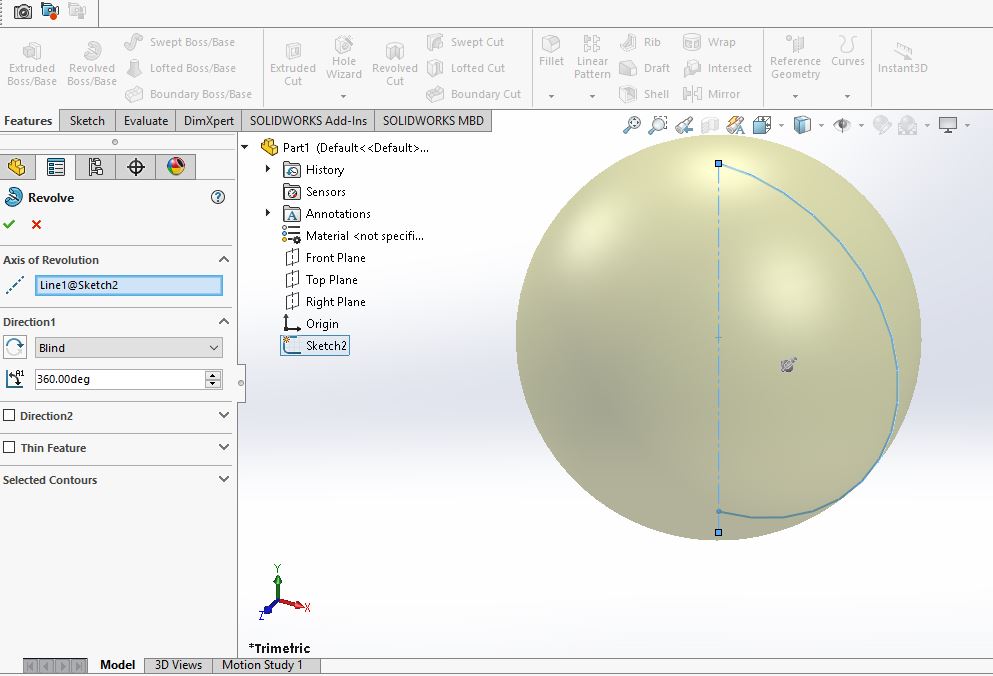Enable the Direction2 checkbox
The width and height of the screenshot is (993, 676).
click(x=9, y=416)
